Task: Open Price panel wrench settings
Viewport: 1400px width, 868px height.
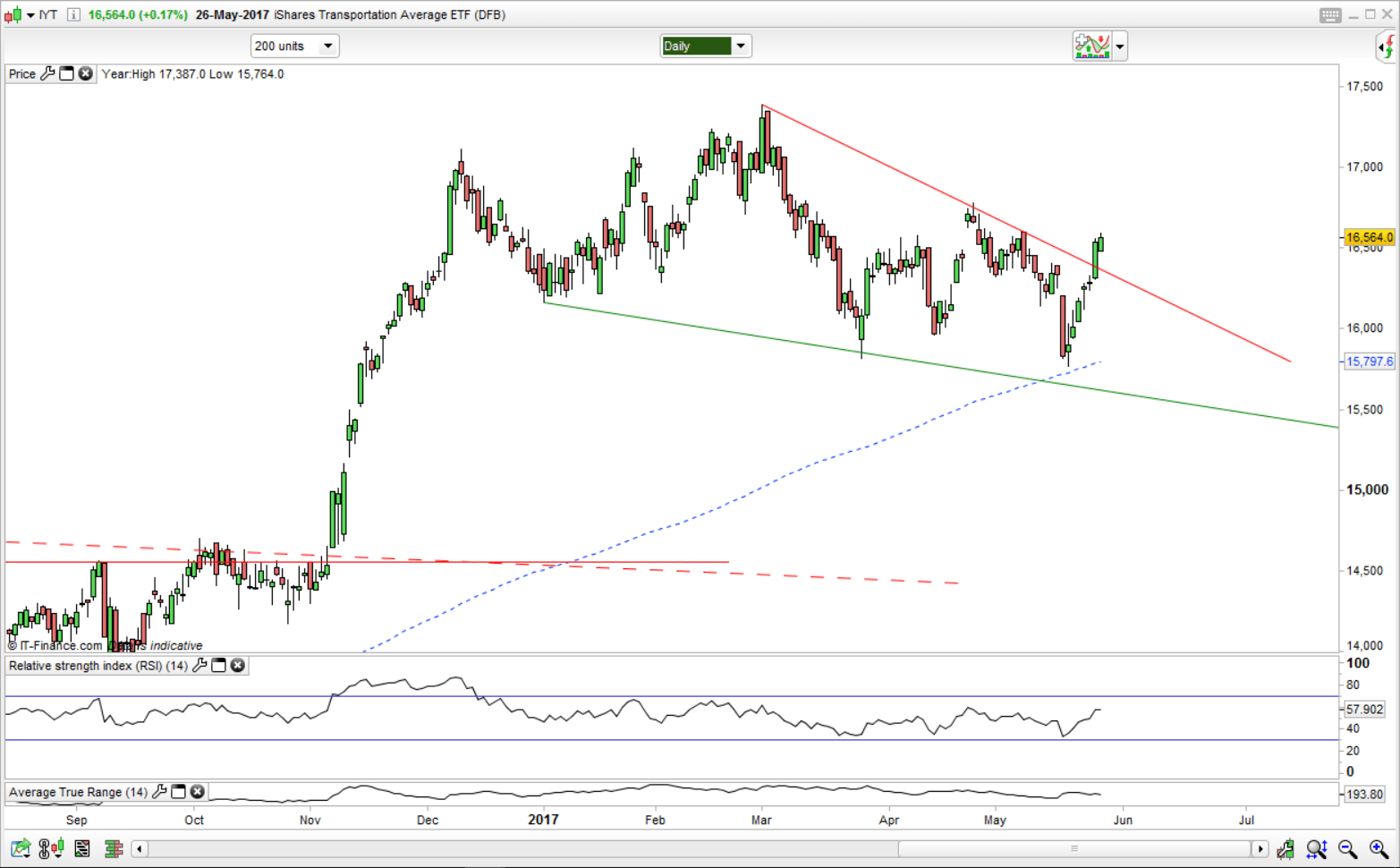Action: coord(48,73)
